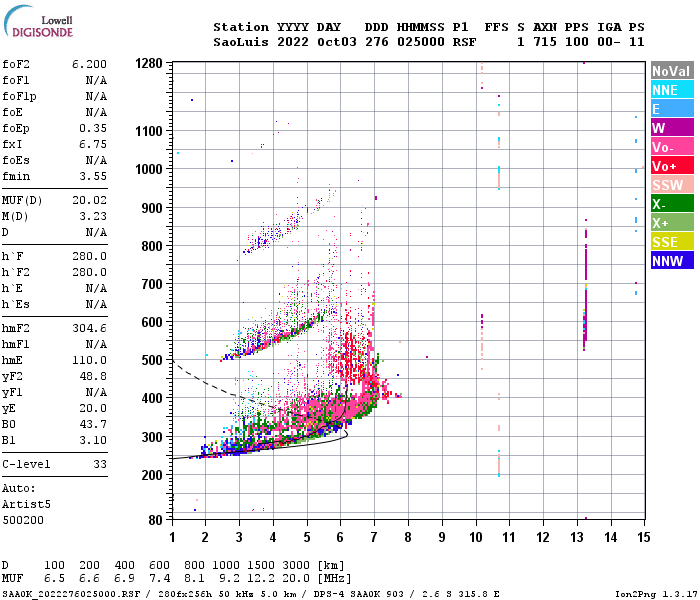Select the E blue legend swatch
Screen dimensions: 700x600
672,108
